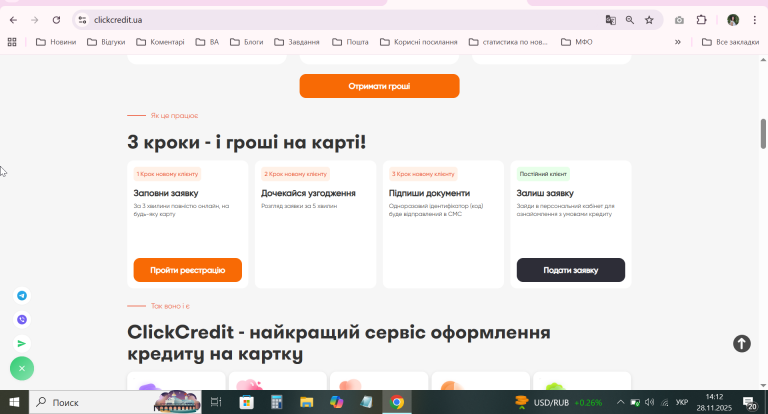Open the Google Translate page icon
This screenshot has height=414, width=768.
[x=610, y=20]
